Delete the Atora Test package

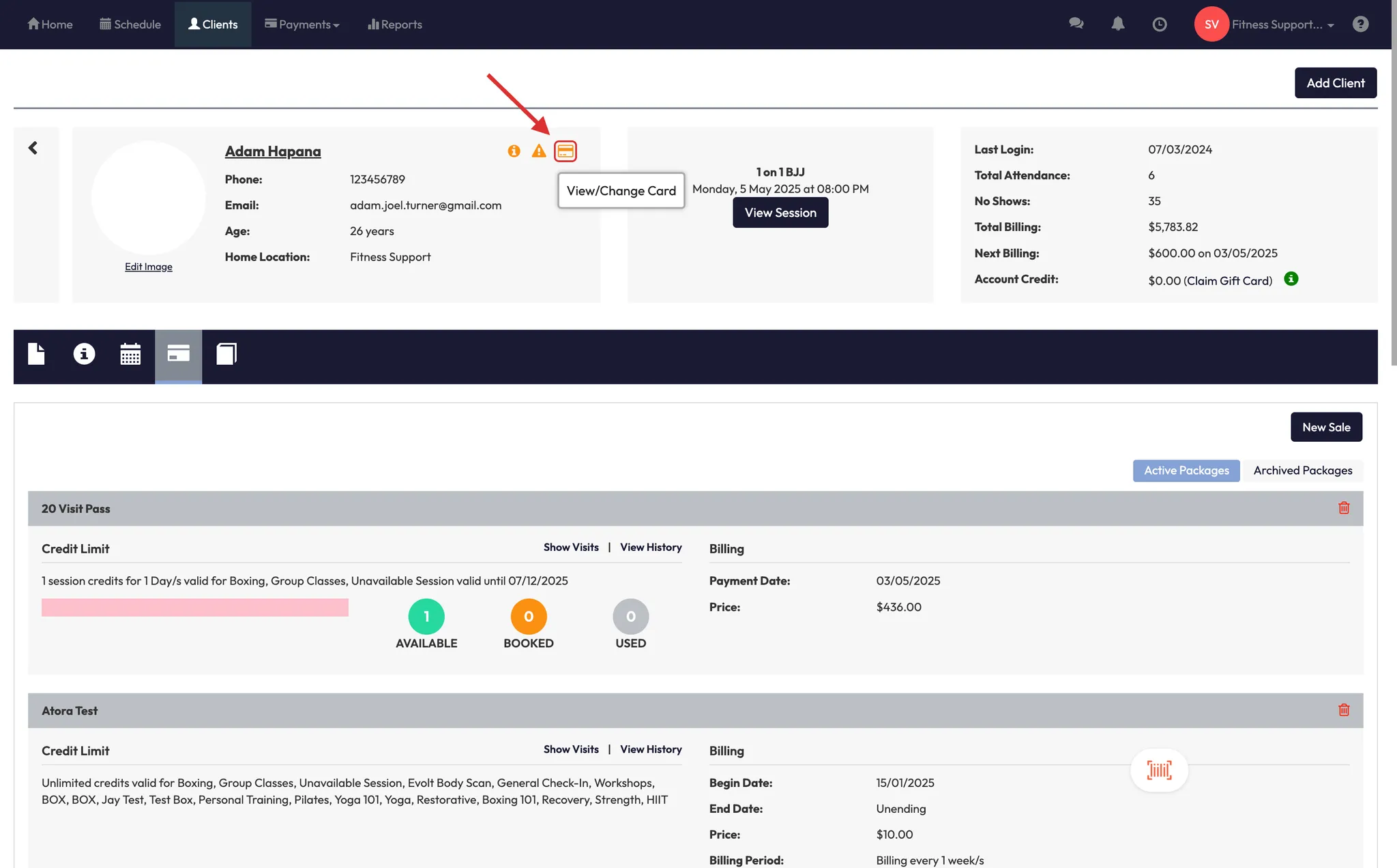click(x=1344, y=710)
